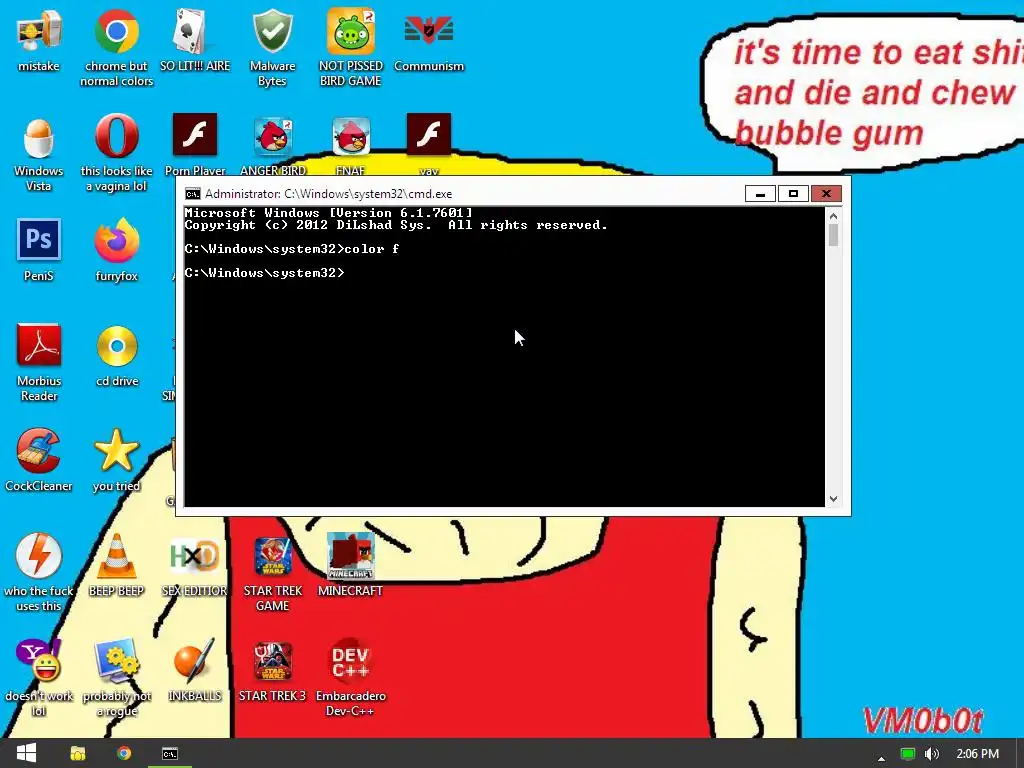Viewport: 1024px width, 768px height.
Task: Open the MINECRAFT desktop icon
Action: 351,556
